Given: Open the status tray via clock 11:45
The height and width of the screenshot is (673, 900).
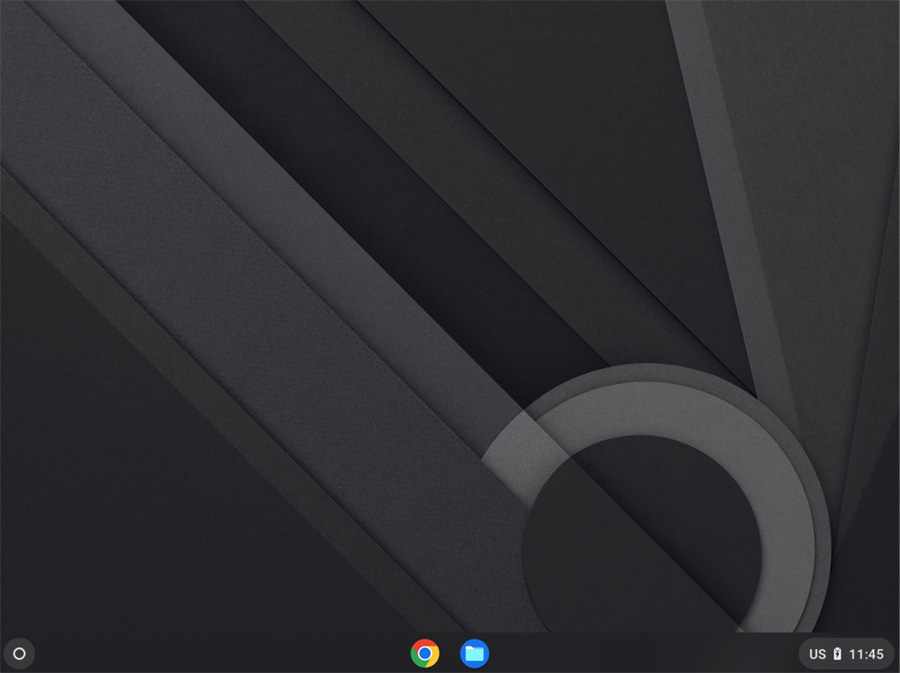Looking at the screenshot, I should (x=866, y=654).
